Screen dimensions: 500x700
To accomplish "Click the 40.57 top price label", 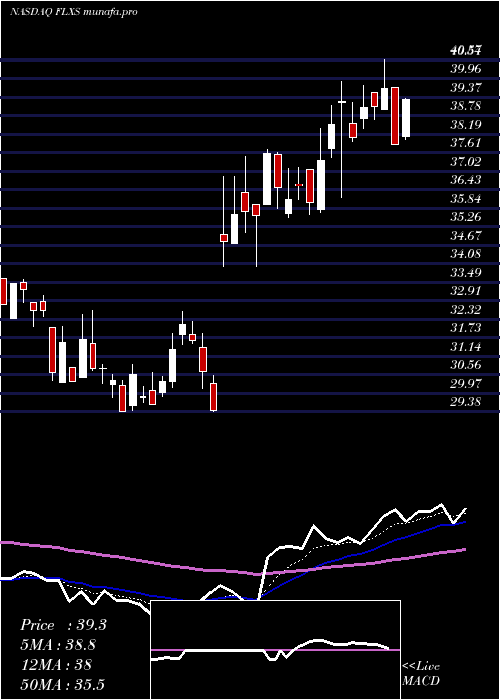I will click(x=466, y=50).
